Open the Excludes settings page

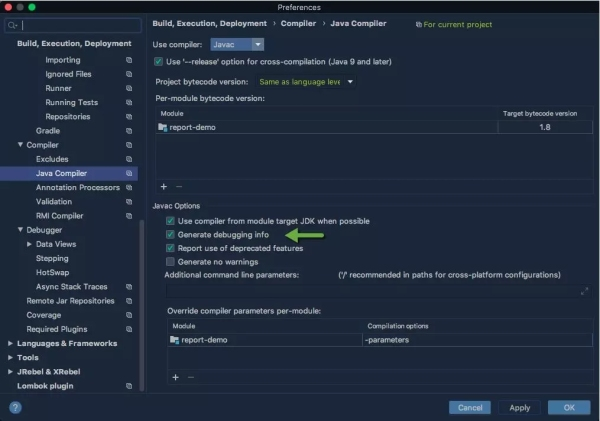point(52,159)
